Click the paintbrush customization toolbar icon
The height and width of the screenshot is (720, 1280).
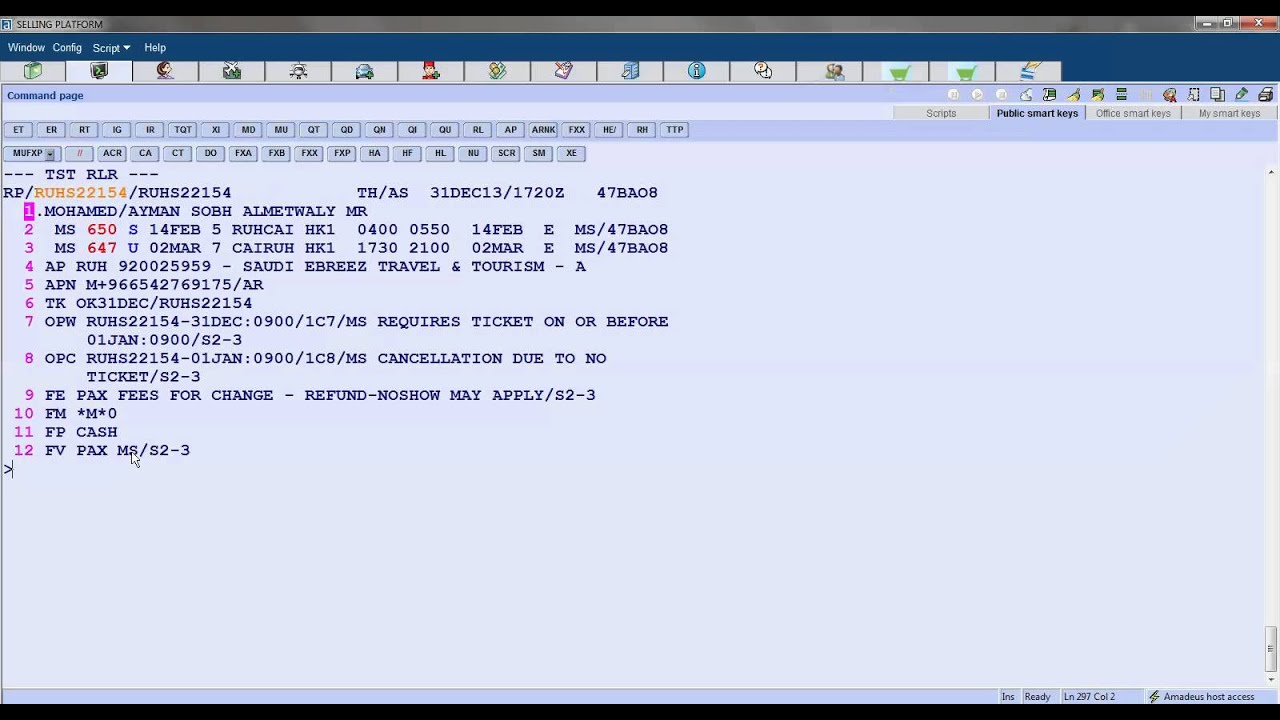point(1031,71)
